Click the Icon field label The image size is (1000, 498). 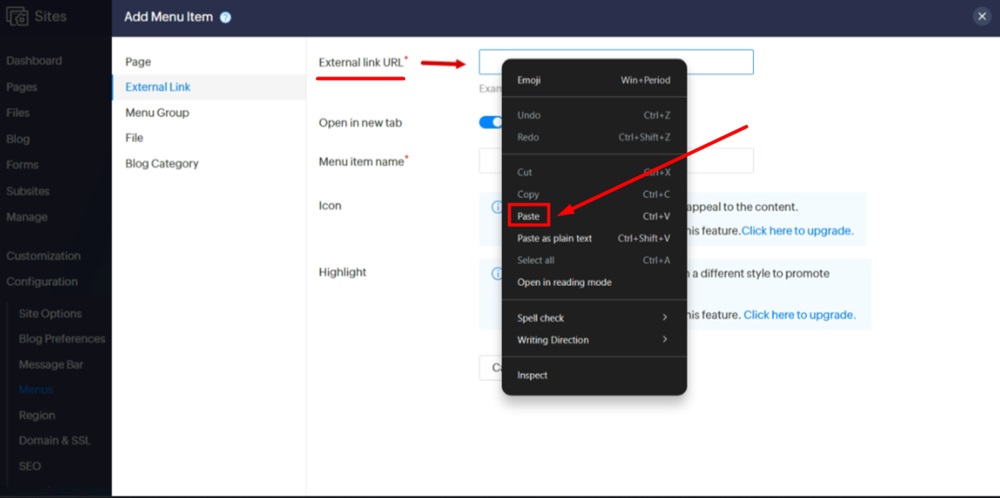pos(330,205)
